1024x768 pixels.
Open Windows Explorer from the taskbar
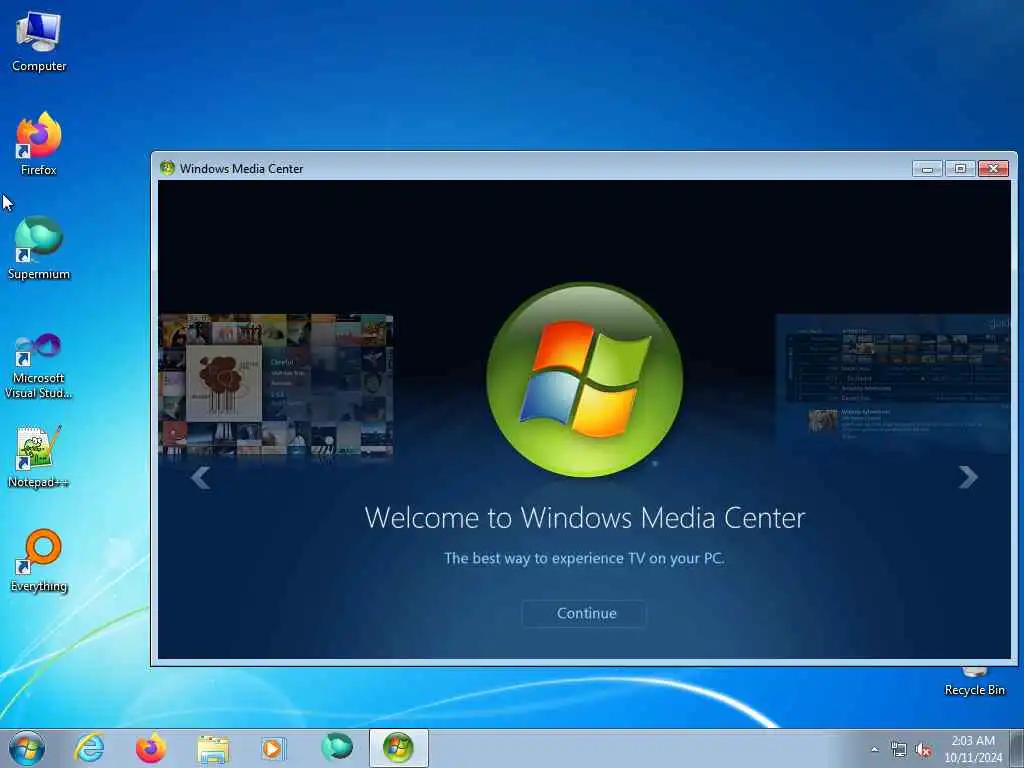coord(213,748)
